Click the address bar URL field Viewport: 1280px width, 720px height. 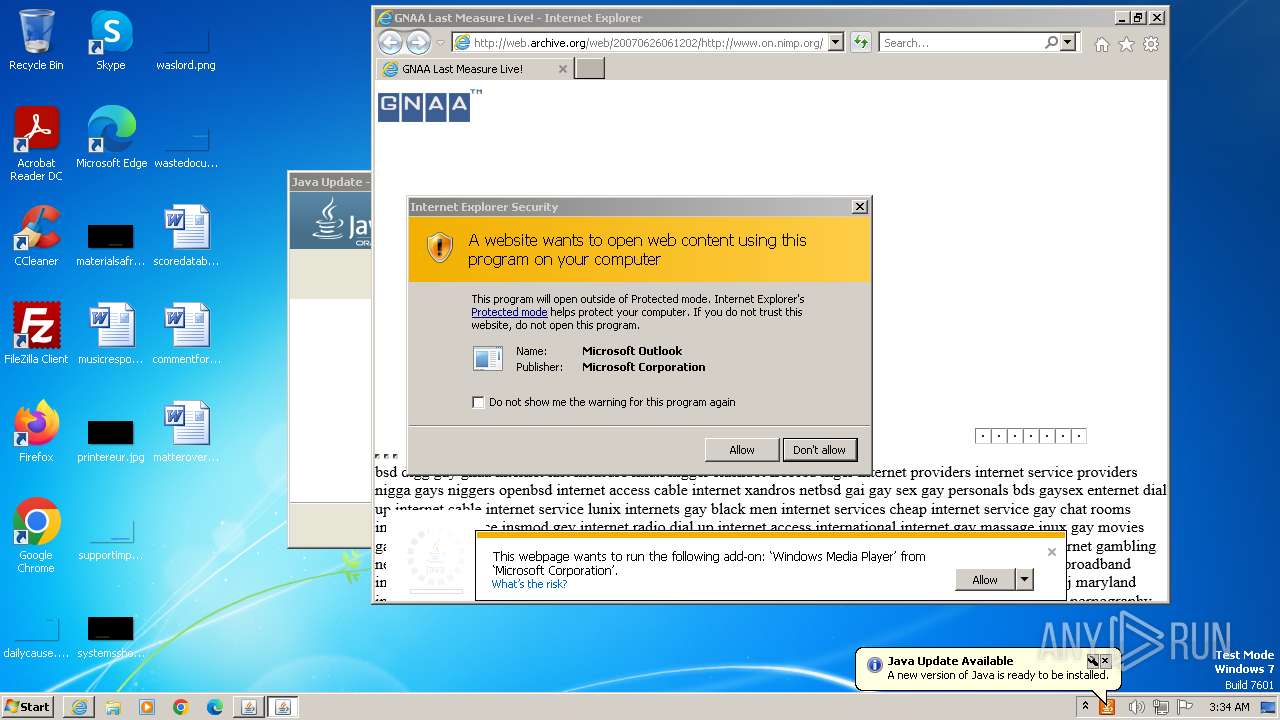pos(647,42)
